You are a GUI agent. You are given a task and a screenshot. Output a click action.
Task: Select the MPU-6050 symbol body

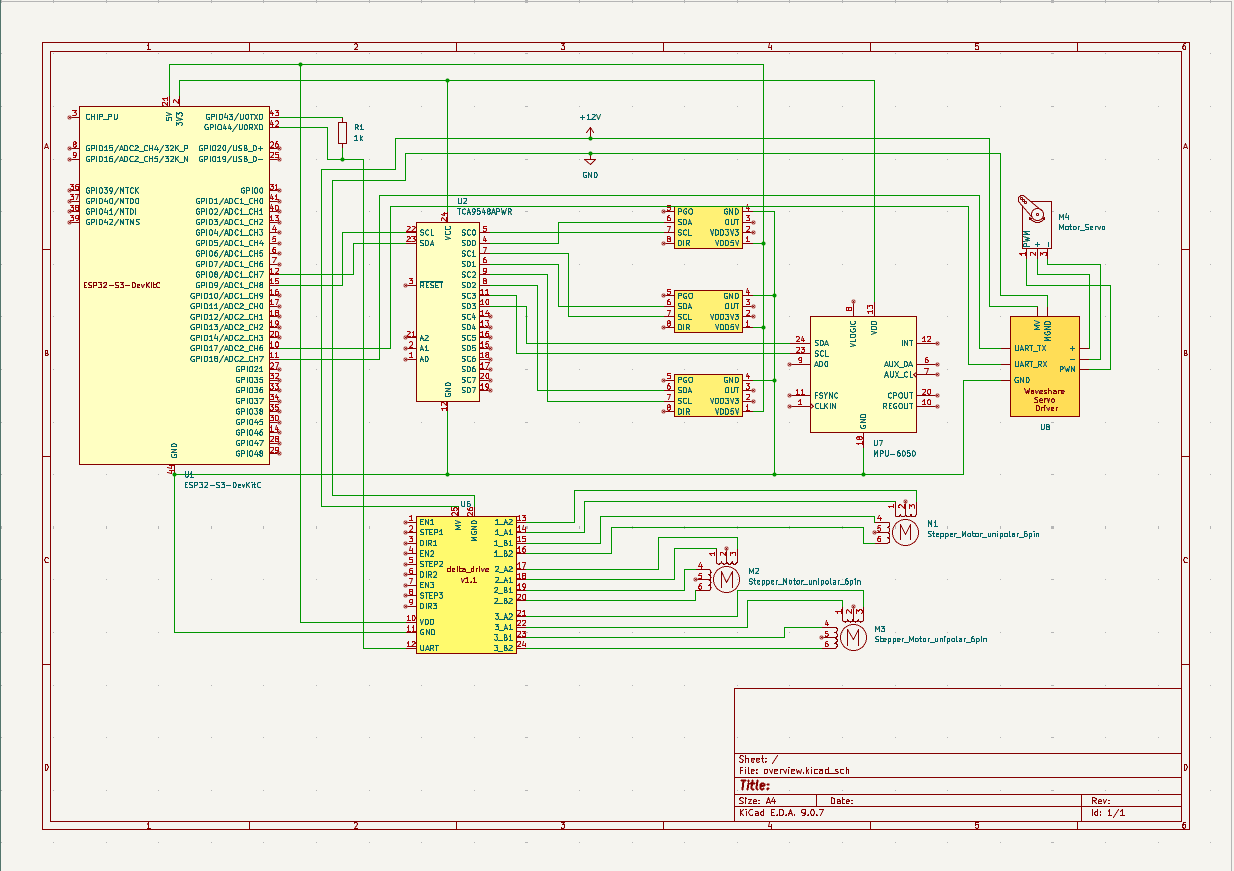[x=863, y=374]
